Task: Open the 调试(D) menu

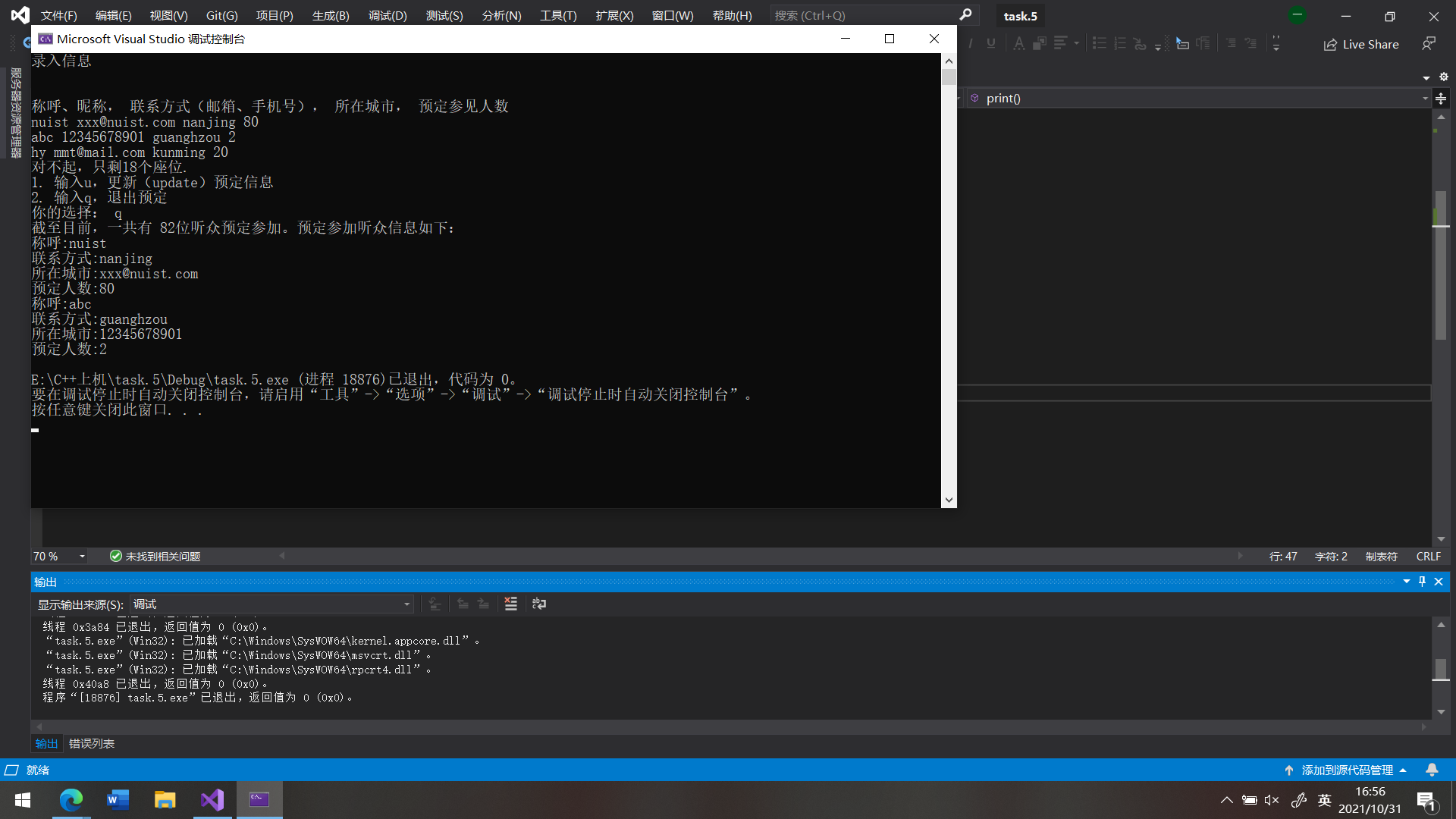Action: tap(388, 15)
